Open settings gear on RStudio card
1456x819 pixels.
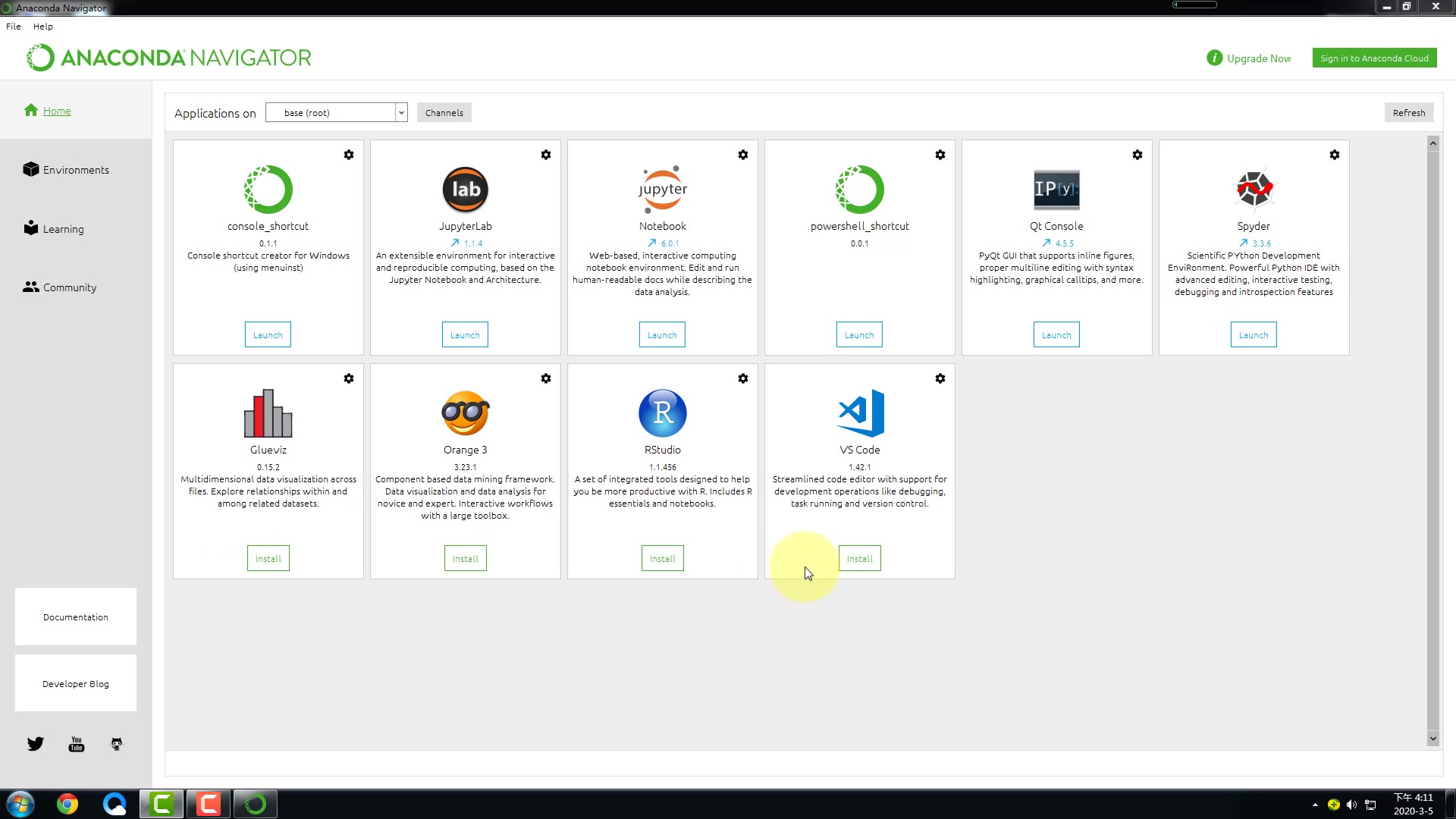pyautogui.click(x=743, y=378)
